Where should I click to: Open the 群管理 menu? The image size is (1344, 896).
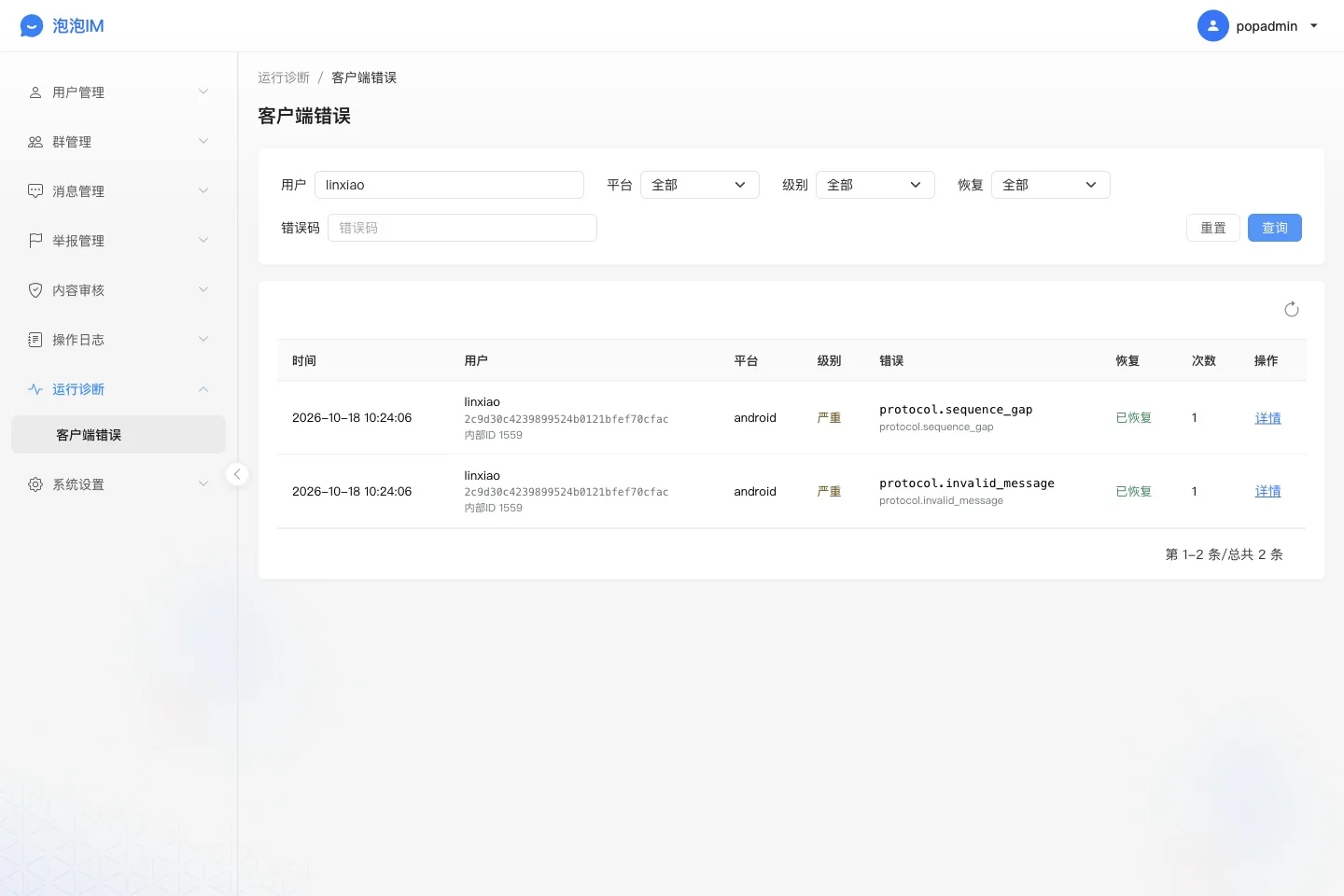(x=119, y=142)
